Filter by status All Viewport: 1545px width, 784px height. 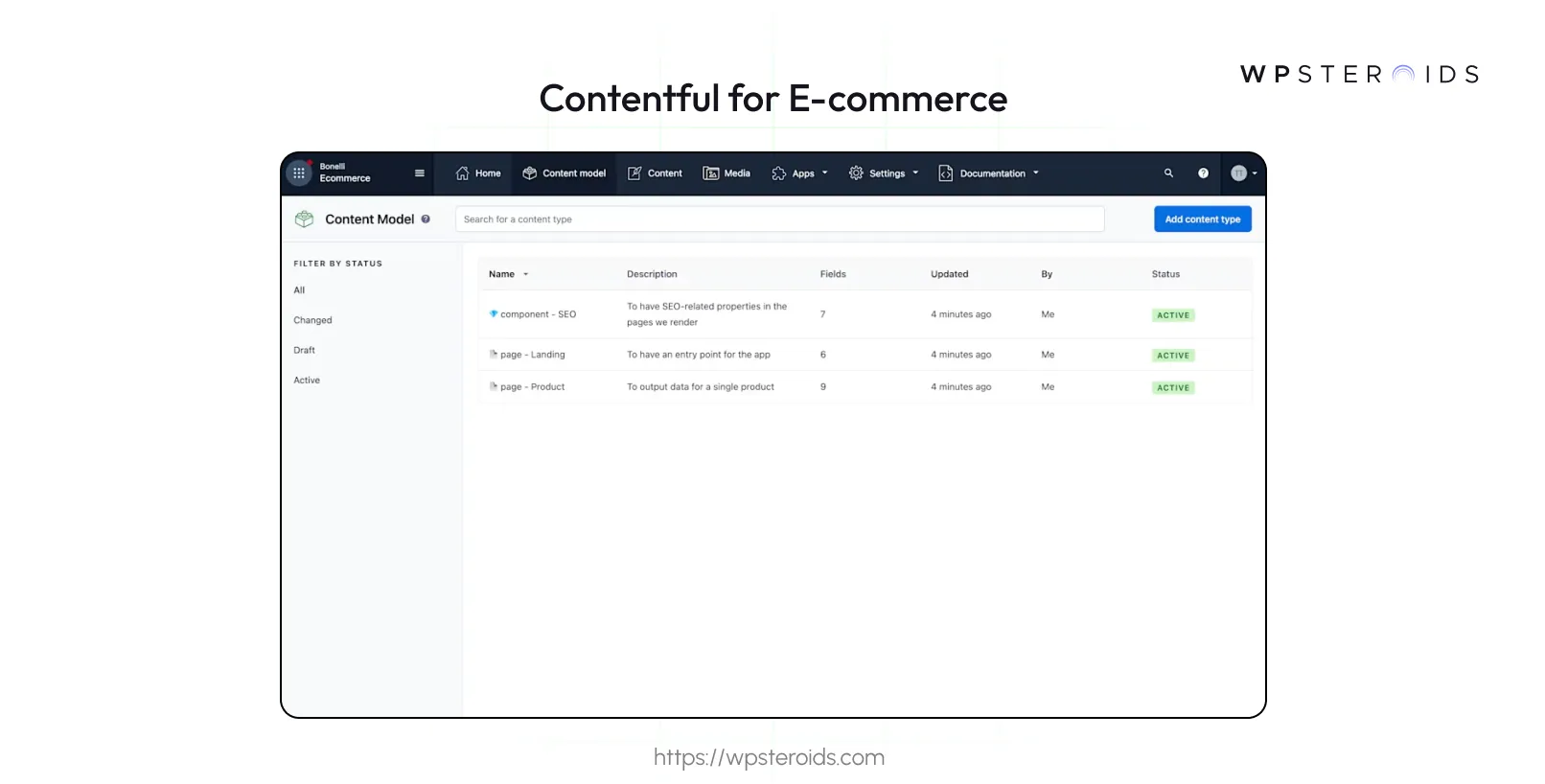tap(299, 290)
